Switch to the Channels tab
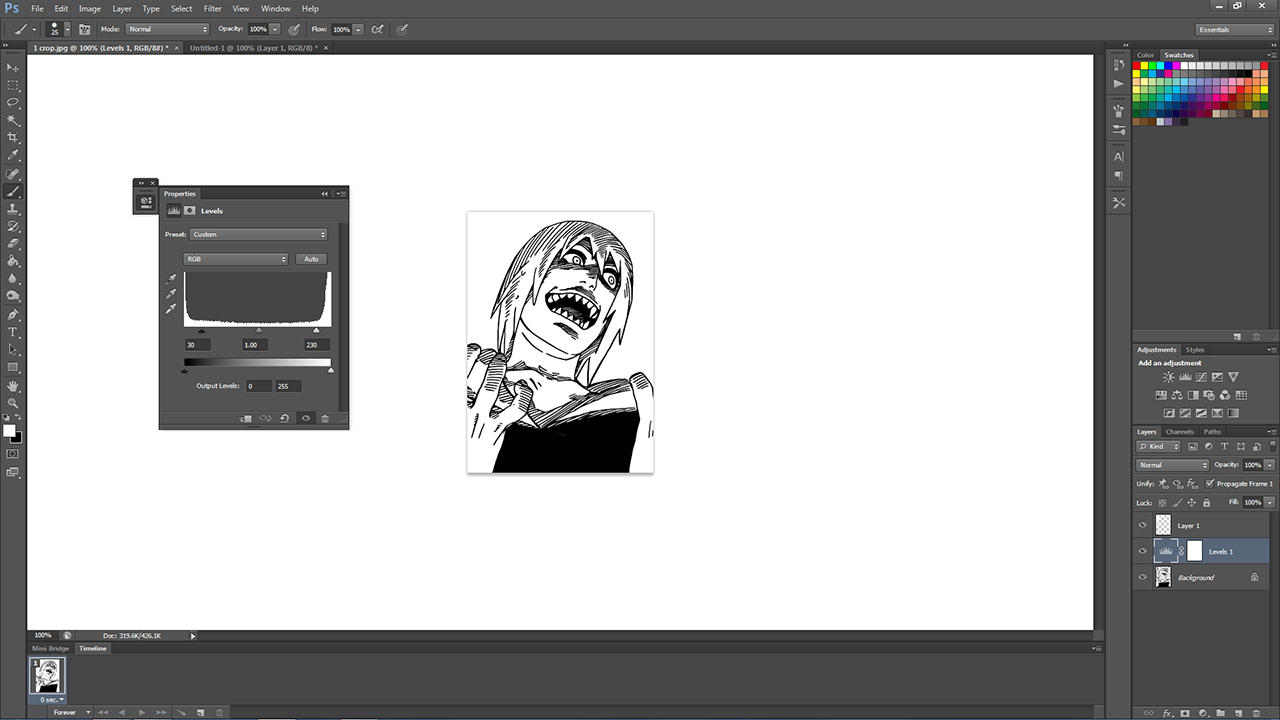The height and width of the screenshot is (720, 1280). [1180, 432]
